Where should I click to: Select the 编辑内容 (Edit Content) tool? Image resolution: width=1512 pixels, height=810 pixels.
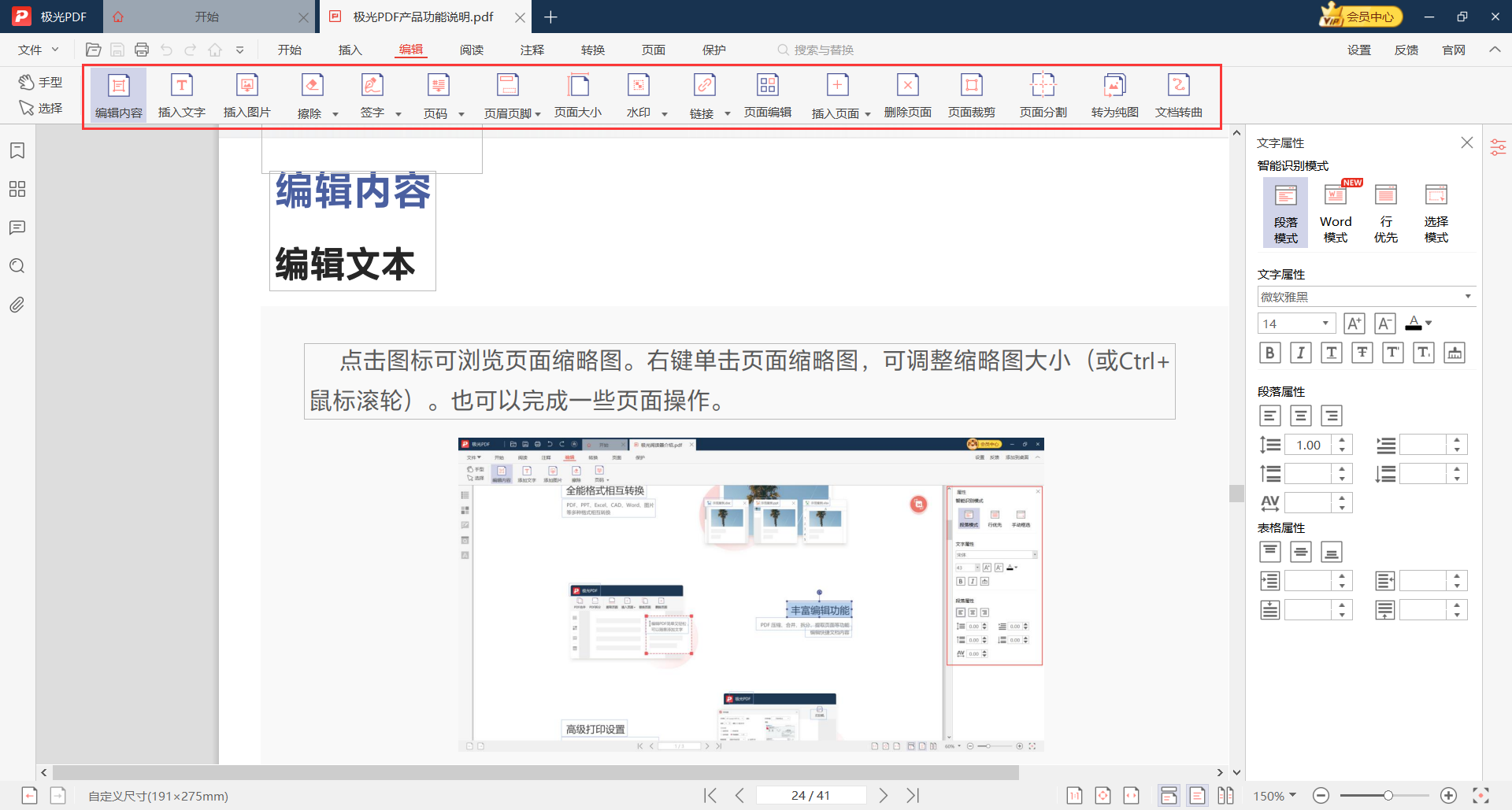coord(118,93)
